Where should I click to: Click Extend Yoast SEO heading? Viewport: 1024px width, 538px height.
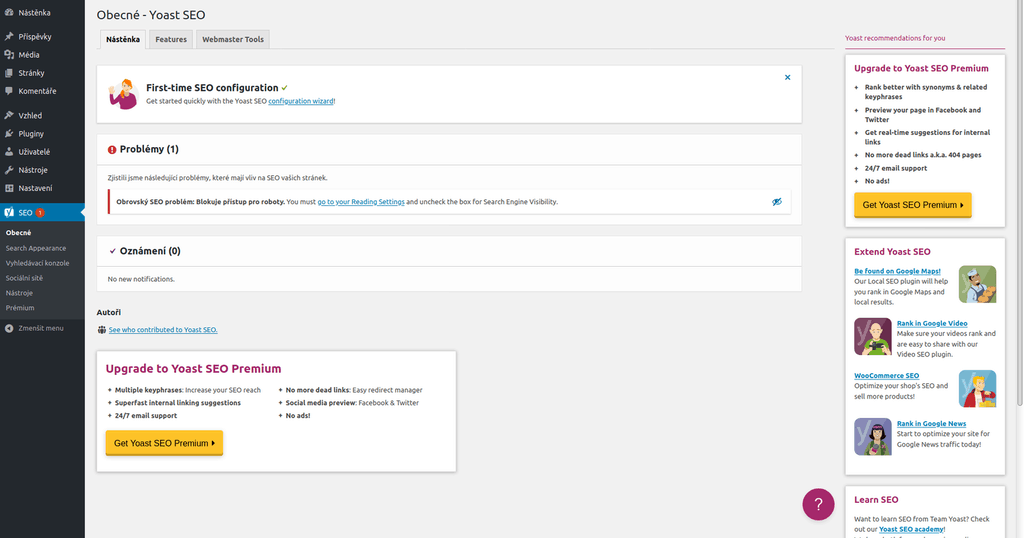892,251
